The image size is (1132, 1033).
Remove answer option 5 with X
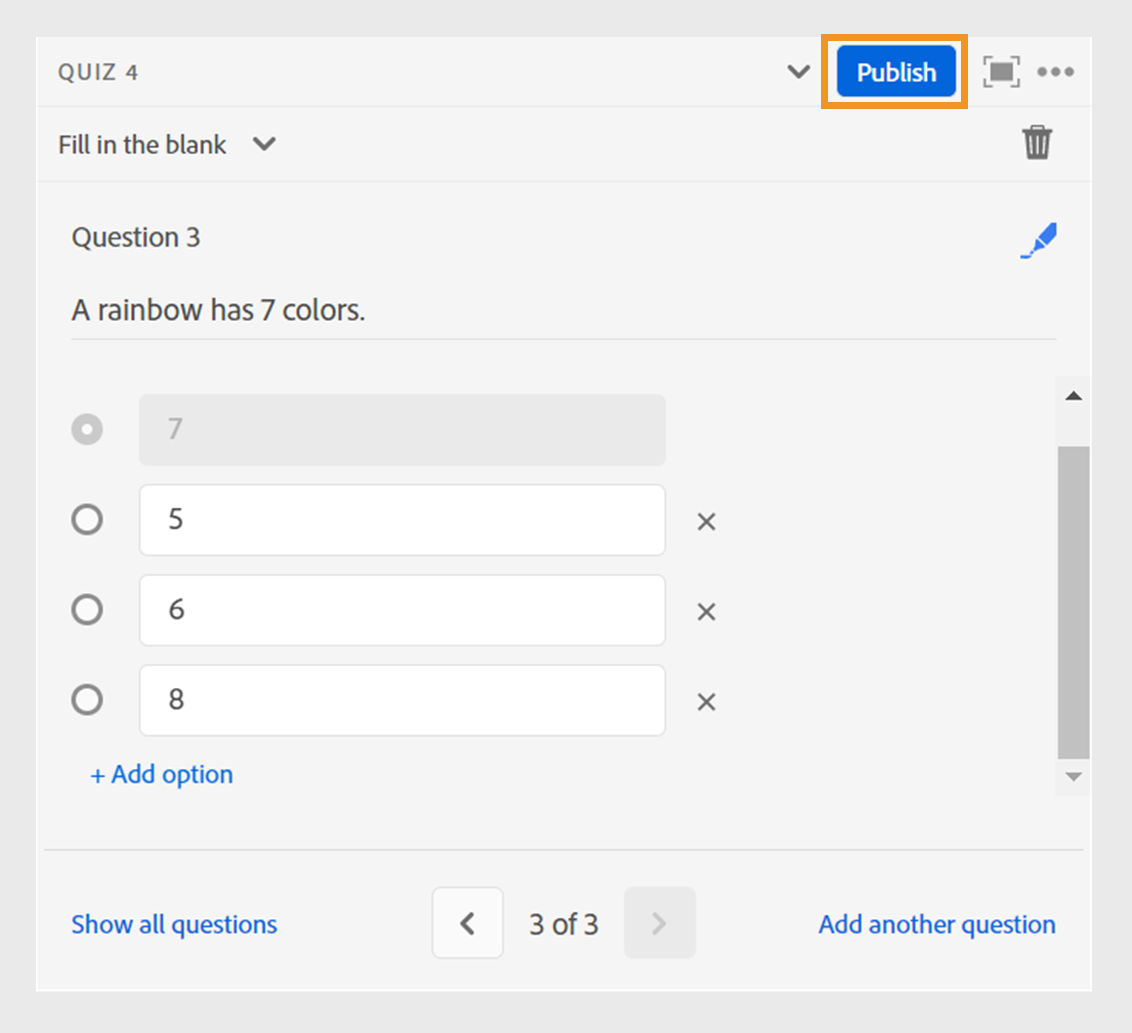point(706,521)
